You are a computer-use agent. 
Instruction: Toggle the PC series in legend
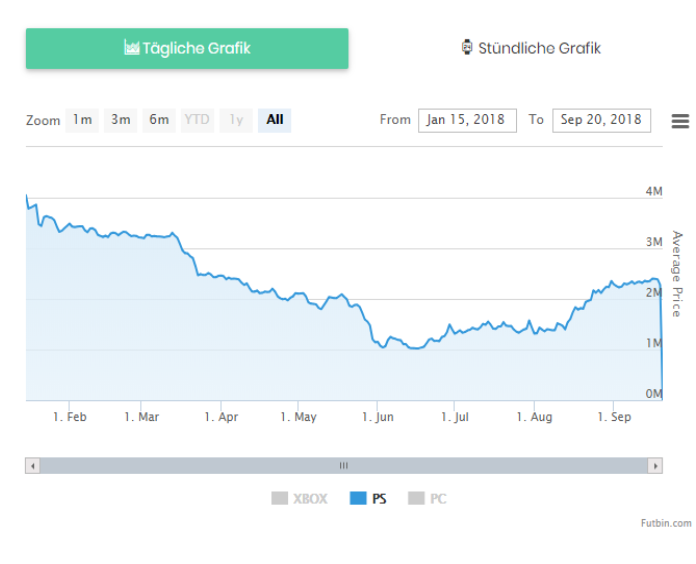click(x=427, y=499)
